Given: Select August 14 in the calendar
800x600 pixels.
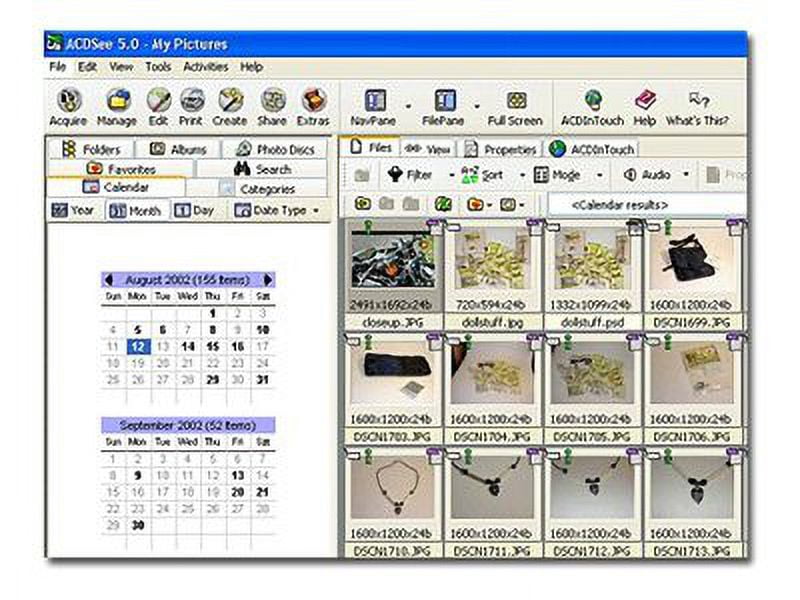Looking at the screenshot, I should point(187,346).
